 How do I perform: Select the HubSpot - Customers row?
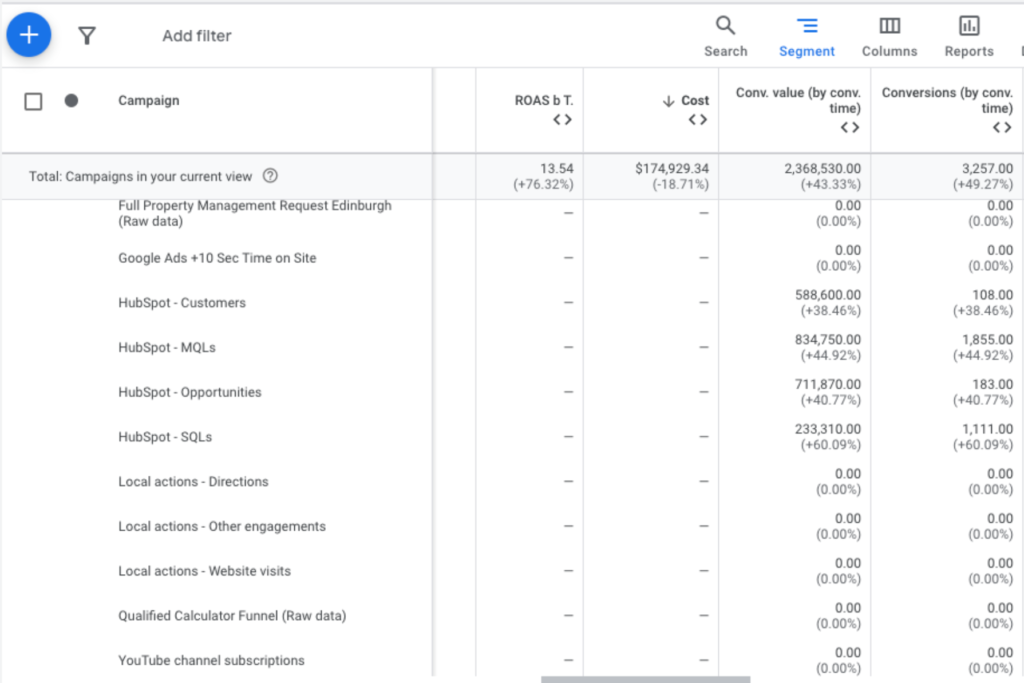pos(182,303)
